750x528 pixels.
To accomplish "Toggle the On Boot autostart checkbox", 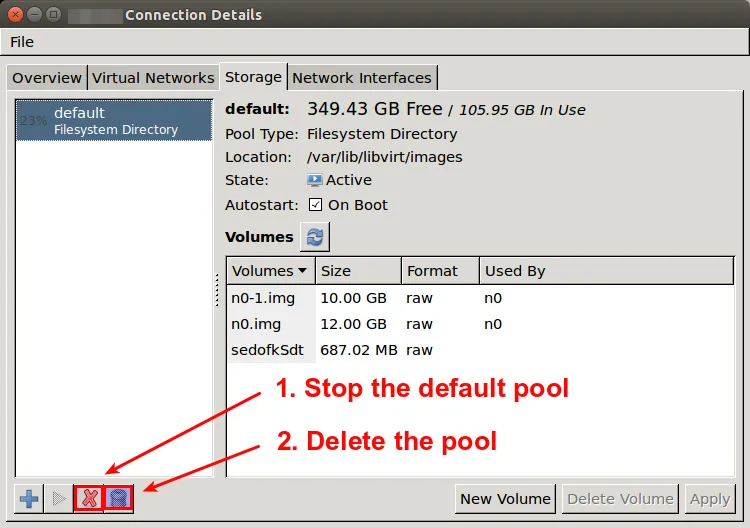I will click(315, 205).
